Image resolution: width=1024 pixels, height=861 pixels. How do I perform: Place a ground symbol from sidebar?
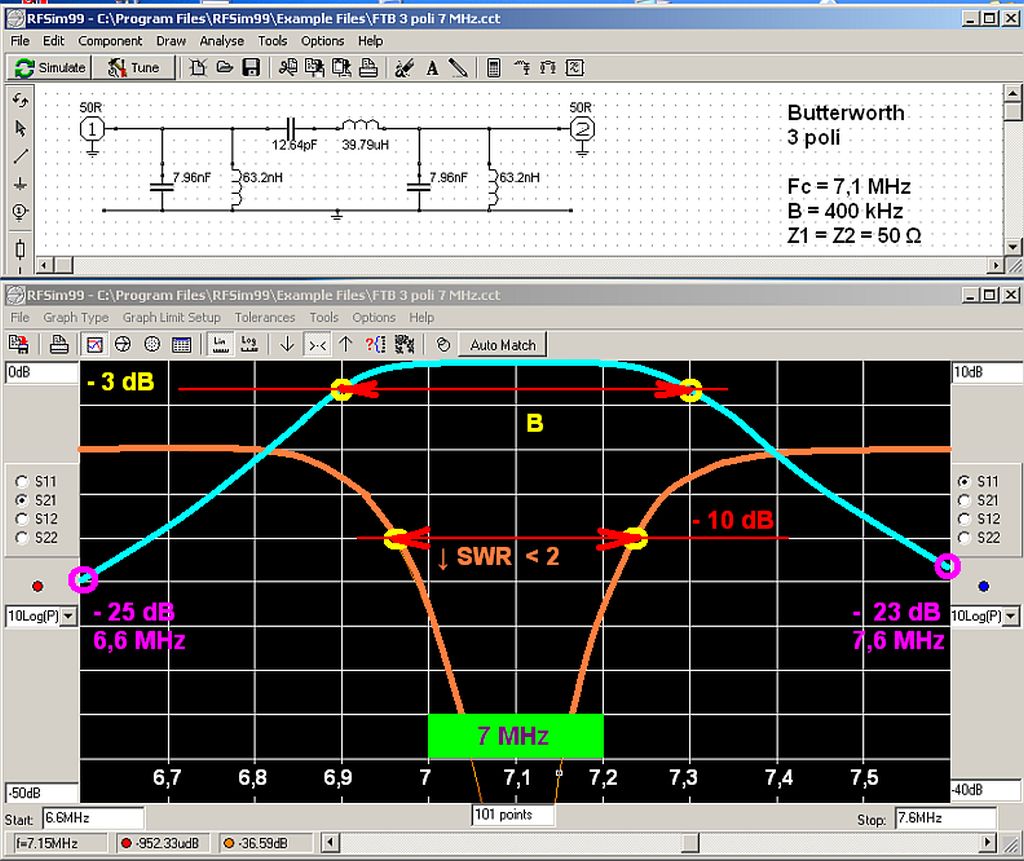[20, 184]
